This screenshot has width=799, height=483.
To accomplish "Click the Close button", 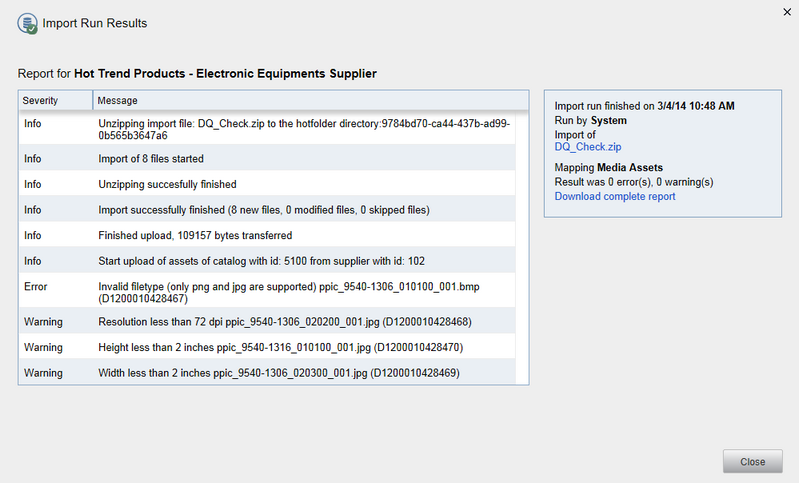I will click(753, 462).
